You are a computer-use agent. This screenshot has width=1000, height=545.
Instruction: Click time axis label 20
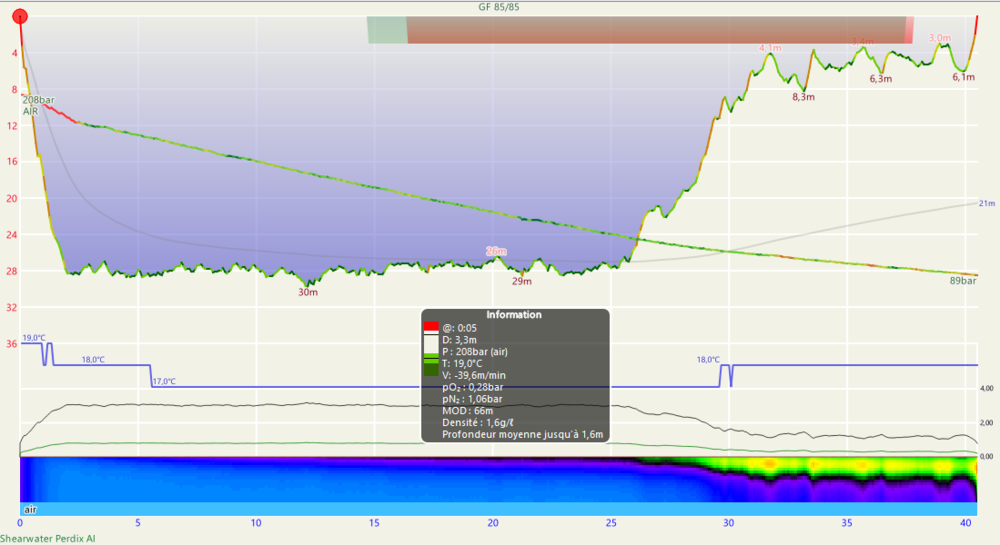click(x=492, y=523)
